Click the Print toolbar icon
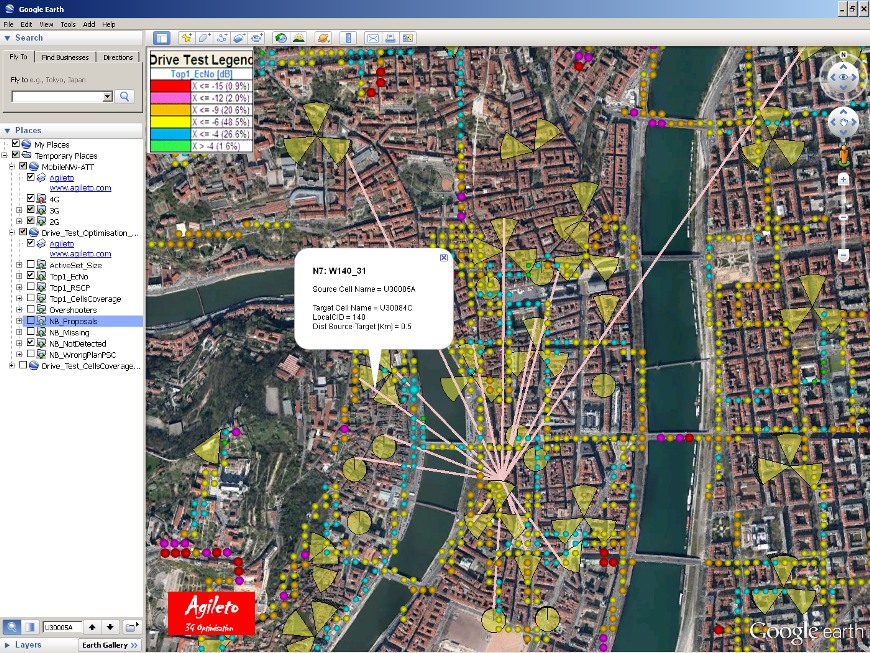 [x=391, y=38]
